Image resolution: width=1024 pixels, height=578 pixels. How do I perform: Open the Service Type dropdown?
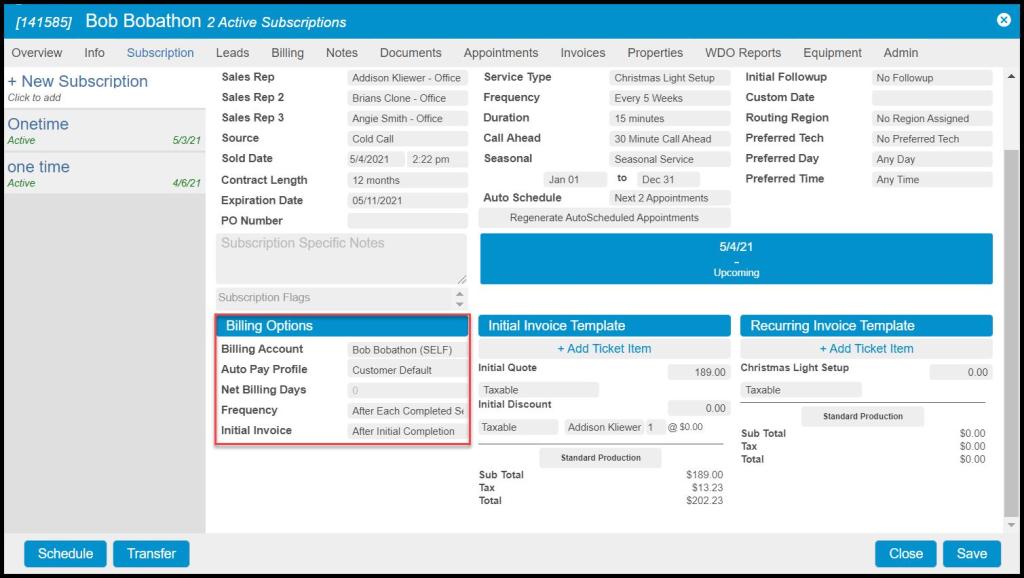[670, 78]
